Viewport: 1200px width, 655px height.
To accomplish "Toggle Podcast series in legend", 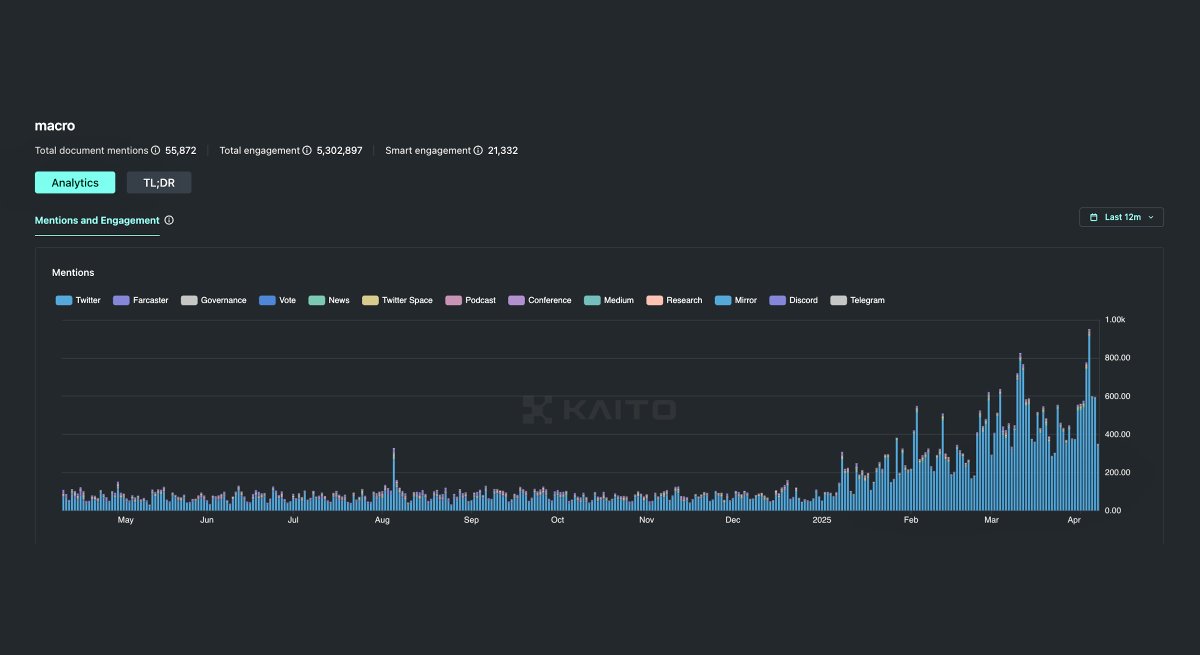I will 471,300.
